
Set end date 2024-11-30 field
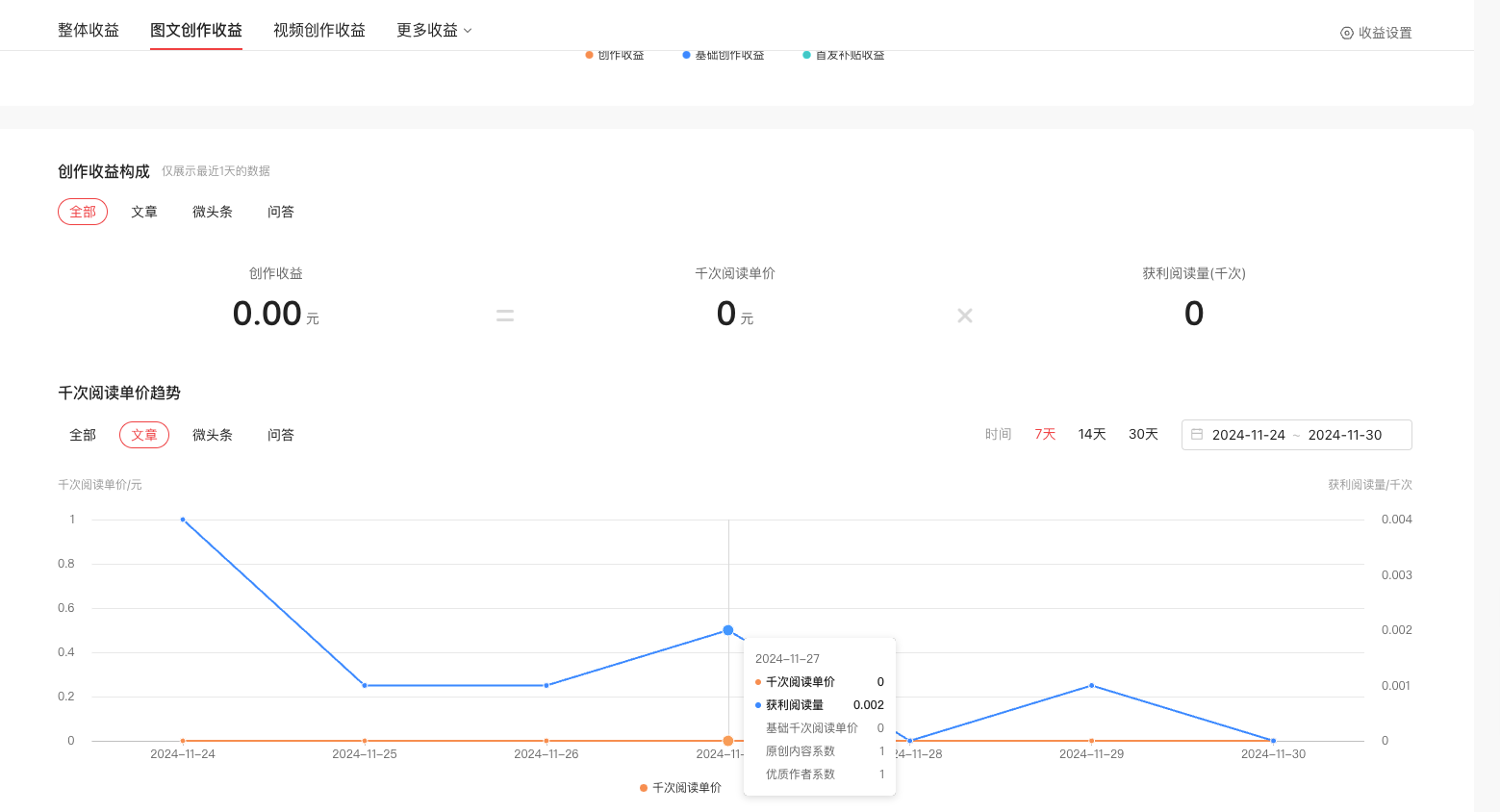click(x=1345, y=435)
